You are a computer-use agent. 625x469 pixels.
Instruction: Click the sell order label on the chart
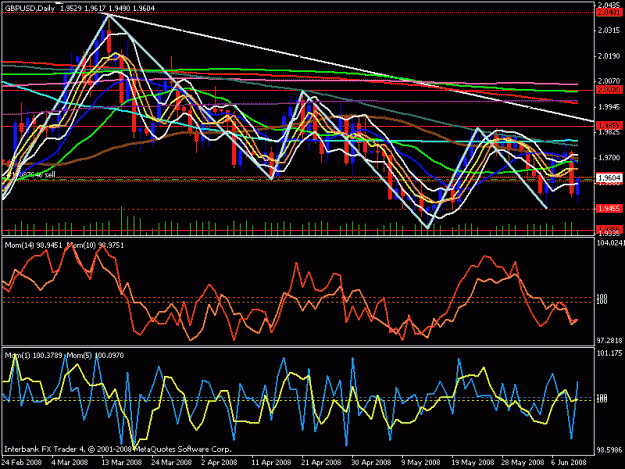[29, 175]
